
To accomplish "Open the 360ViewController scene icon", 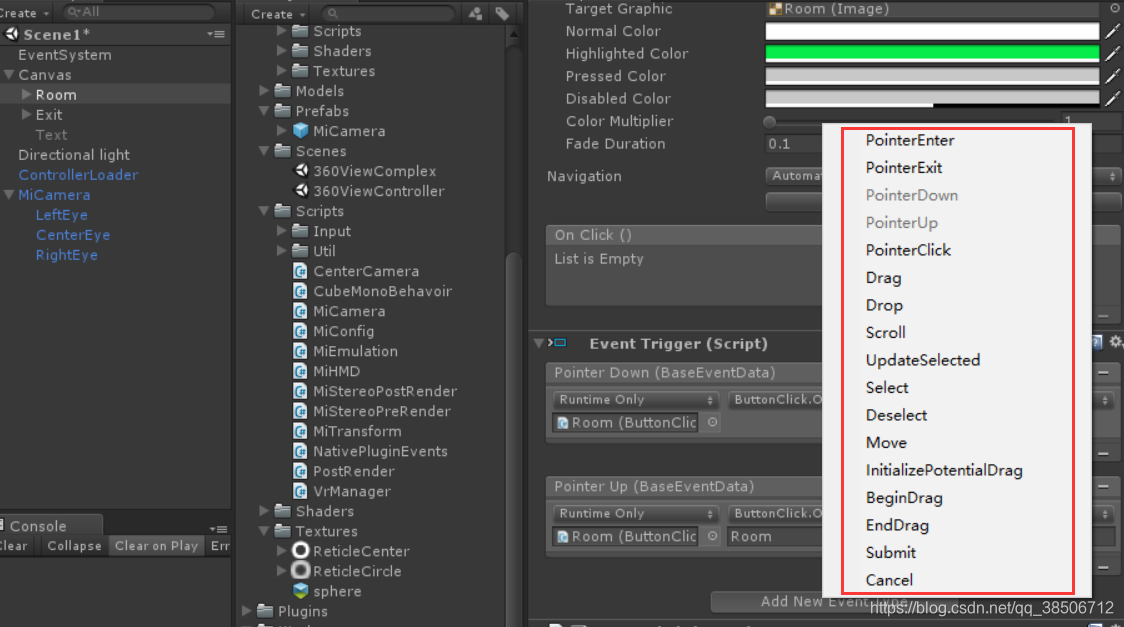I will (302, 191).
